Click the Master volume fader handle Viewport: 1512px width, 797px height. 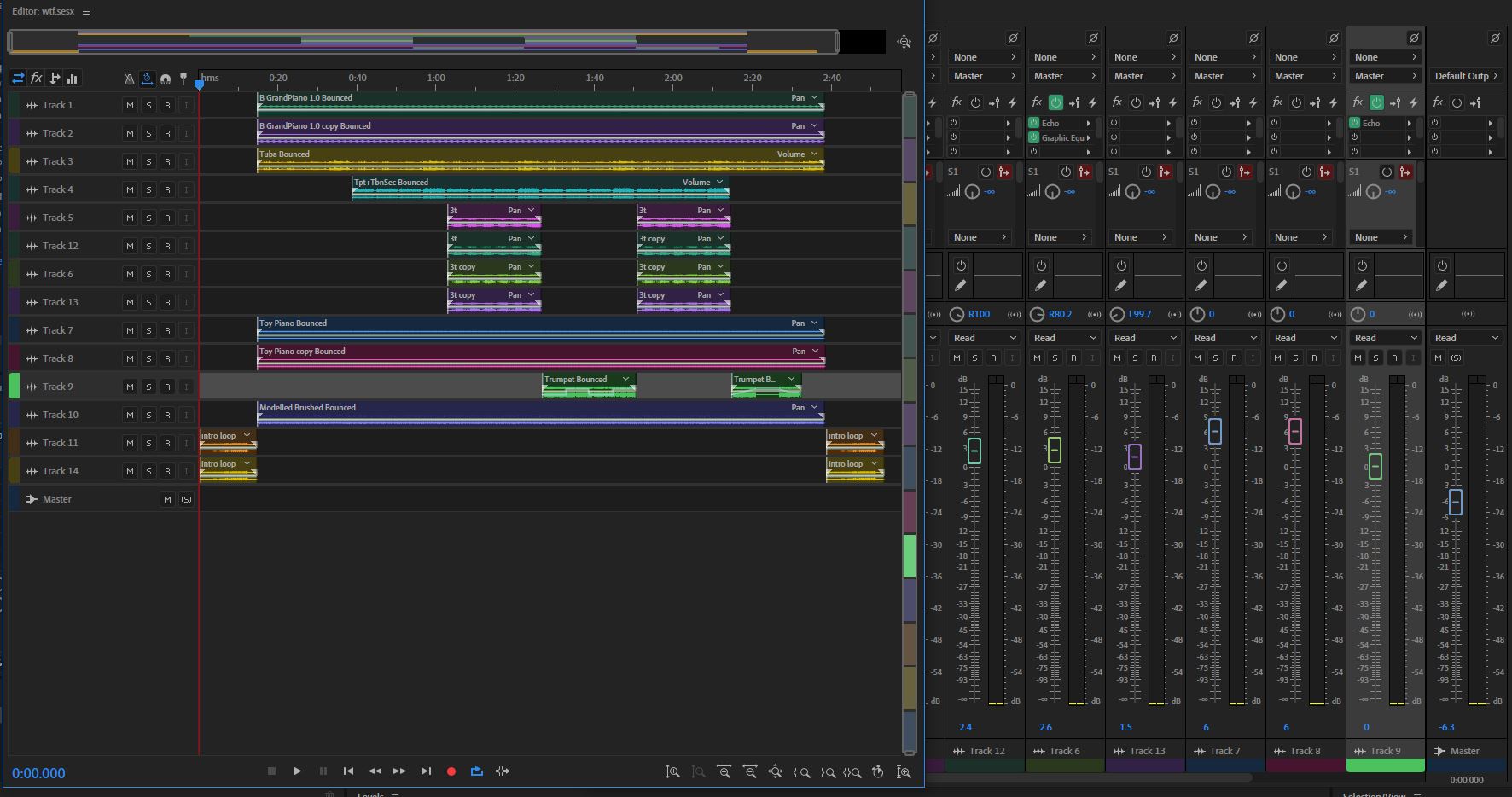coord(1455,502)
